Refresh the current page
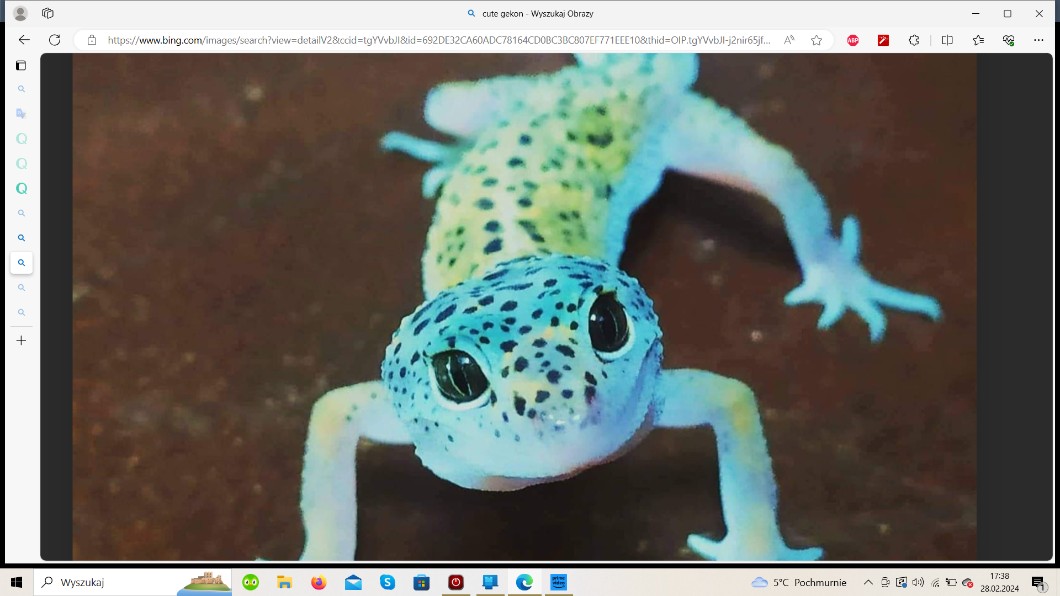This screenshot has height=596, width=1060. point(55,40)
